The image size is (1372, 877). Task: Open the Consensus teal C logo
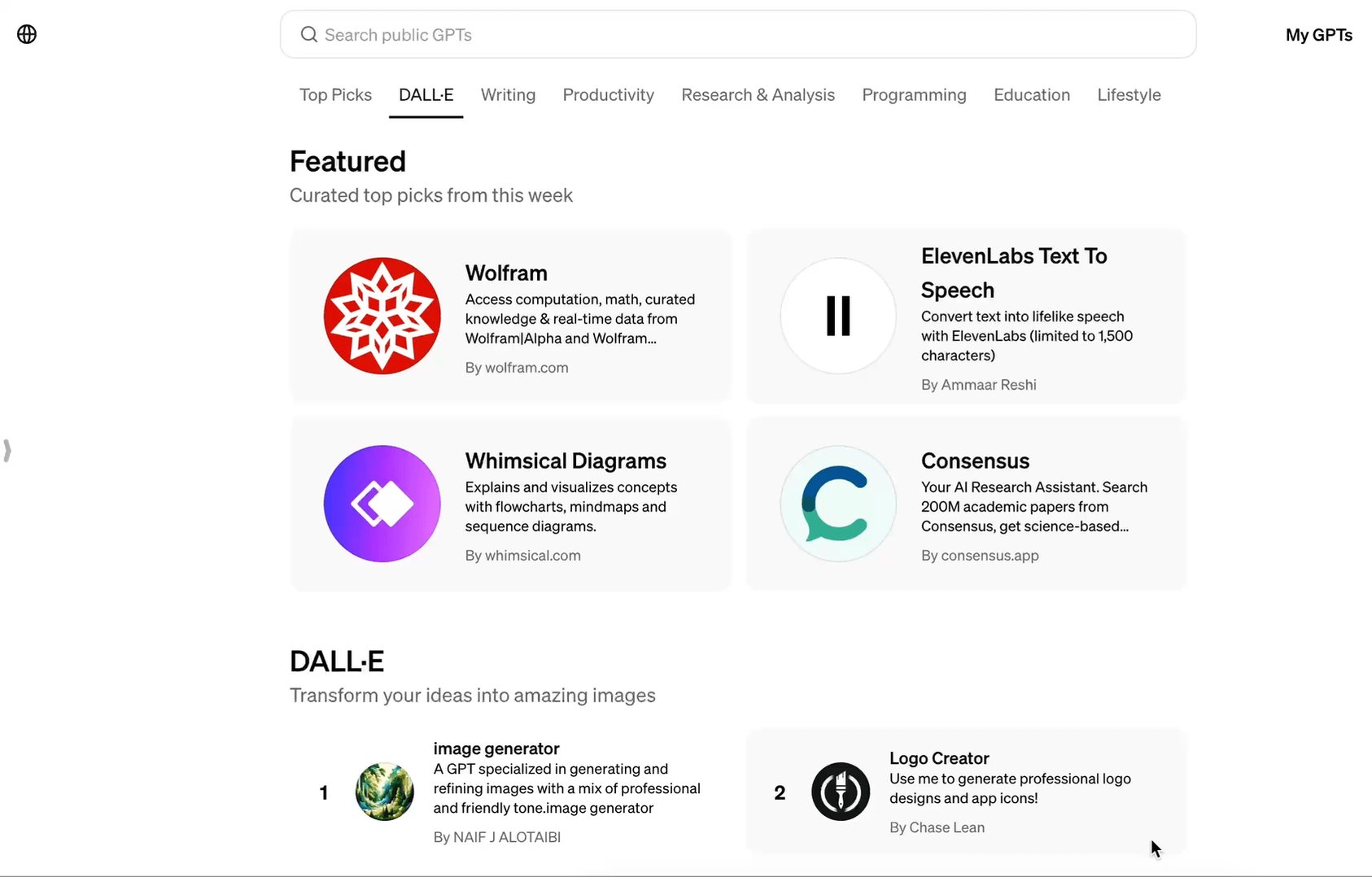pos(838,504)
